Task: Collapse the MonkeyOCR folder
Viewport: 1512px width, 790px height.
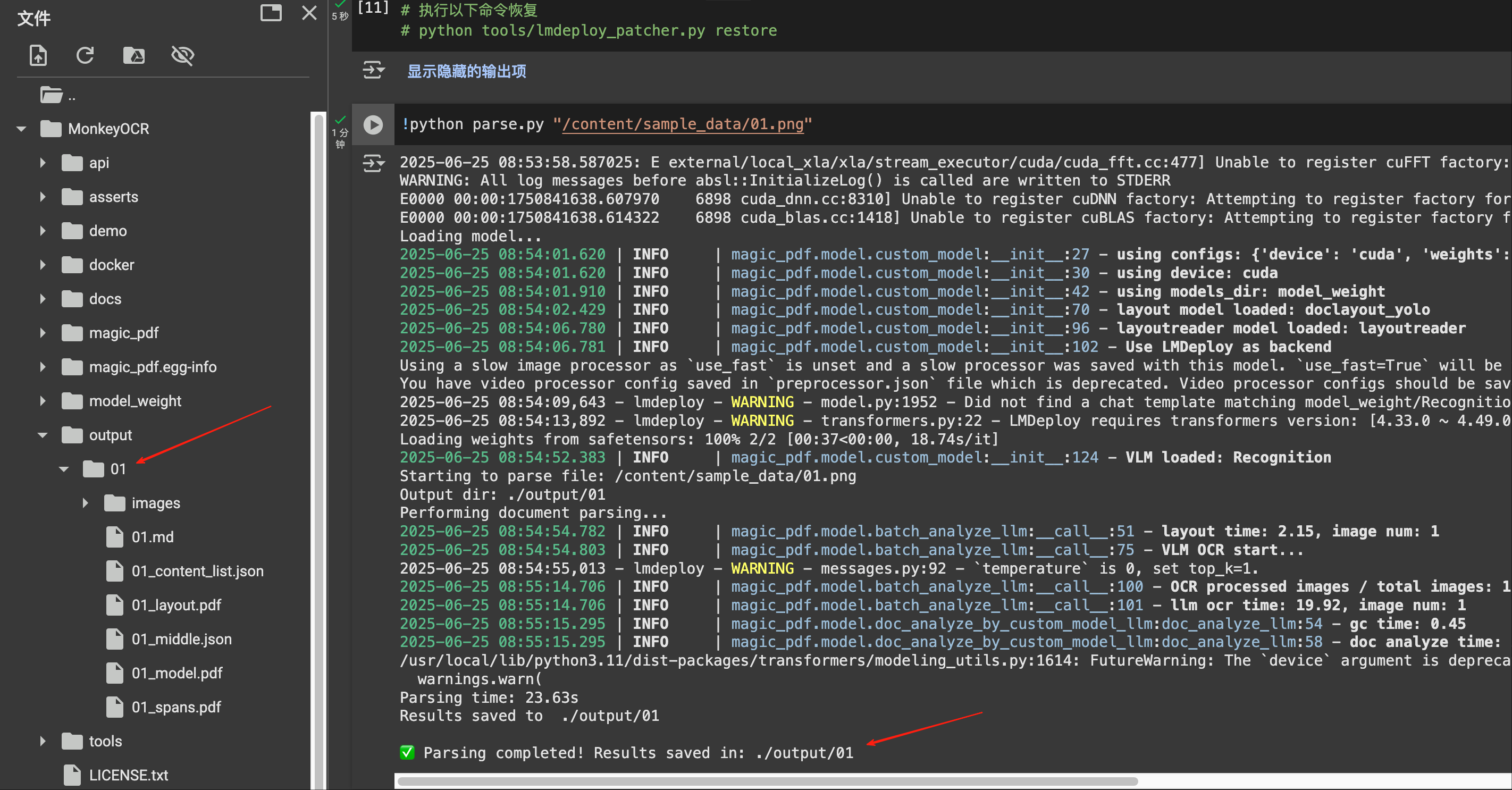Action: (x=22, y=129)
